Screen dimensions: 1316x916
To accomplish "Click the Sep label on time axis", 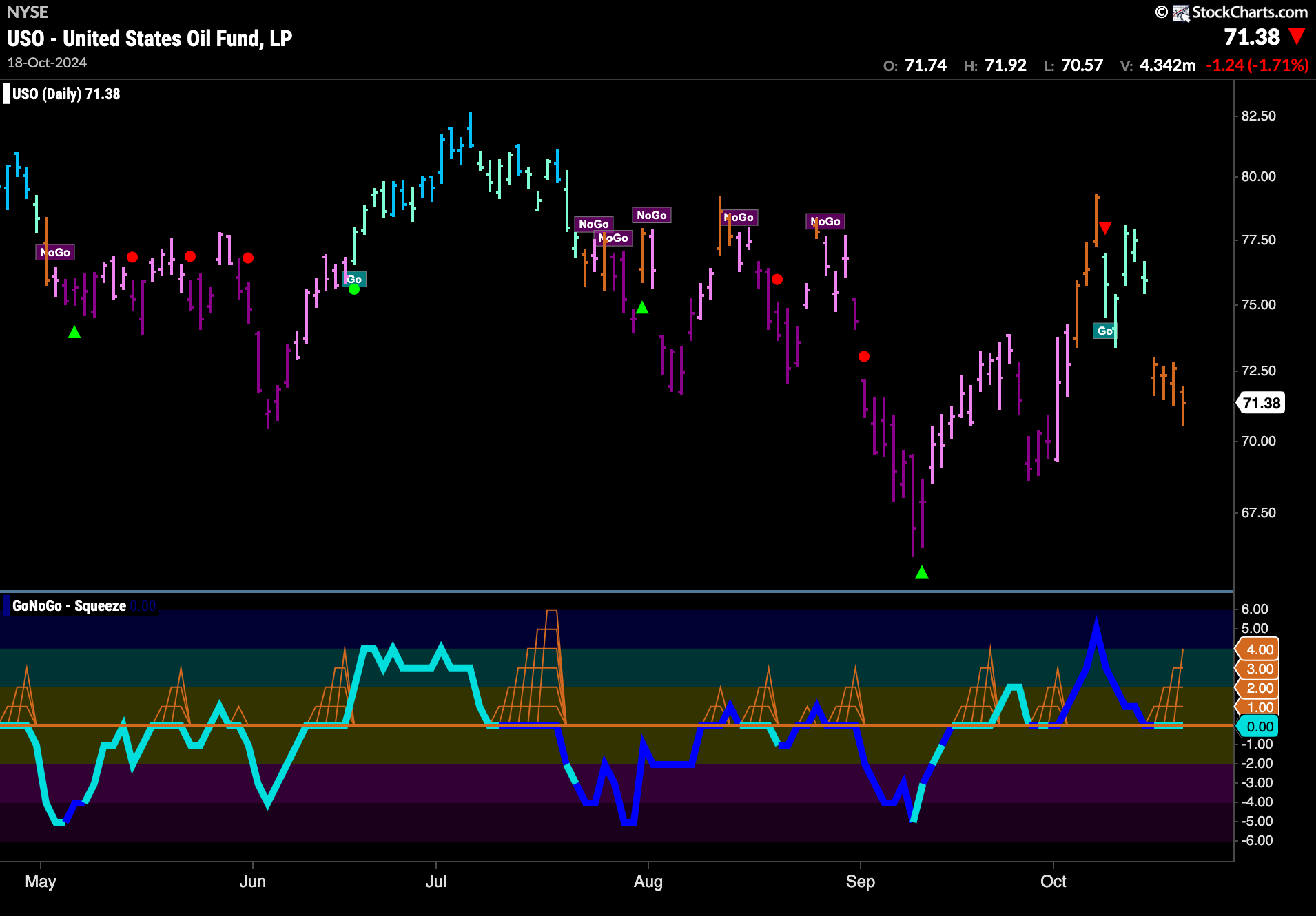I will tap(860, 881).
